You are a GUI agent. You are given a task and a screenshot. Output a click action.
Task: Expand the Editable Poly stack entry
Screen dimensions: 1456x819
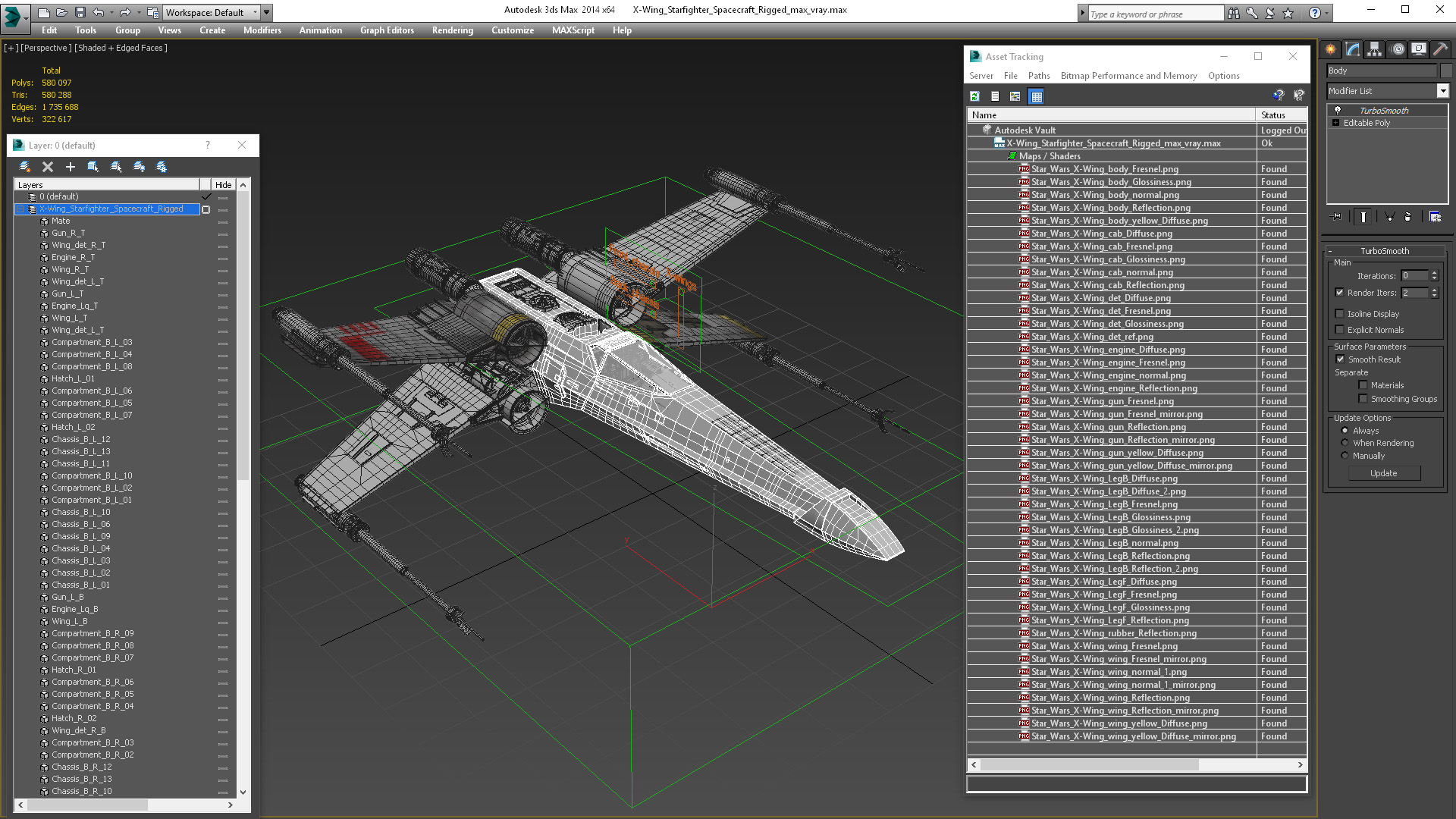point(1335,123)
